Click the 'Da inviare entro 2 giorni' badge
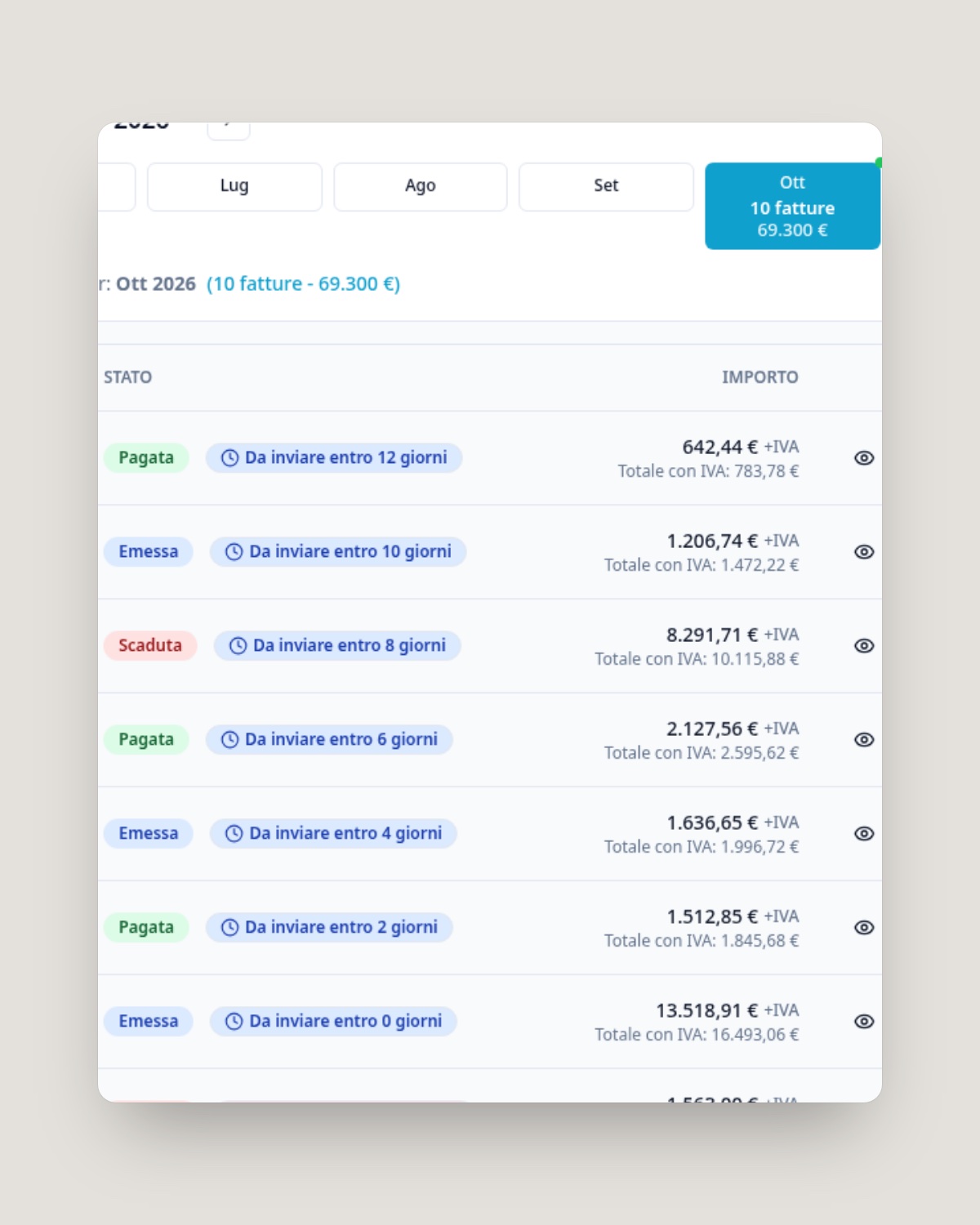The height and width of the screenshot is (1225, 980). click(329, 928)
